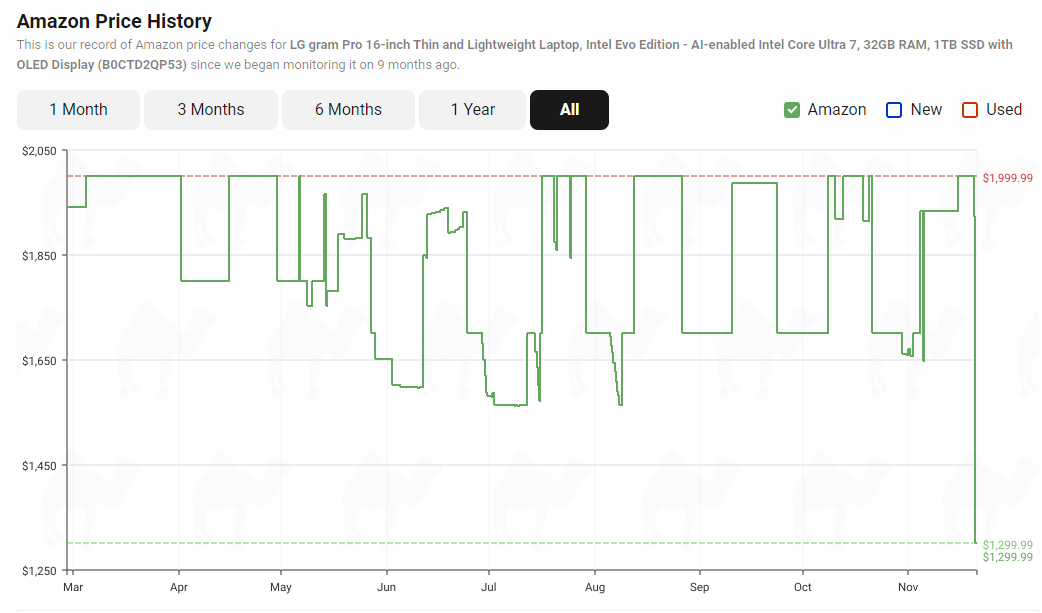The image size is (1042, 613).
Task: Uncheck the Amazon price checkbox
Action: [x=791, y=110]
